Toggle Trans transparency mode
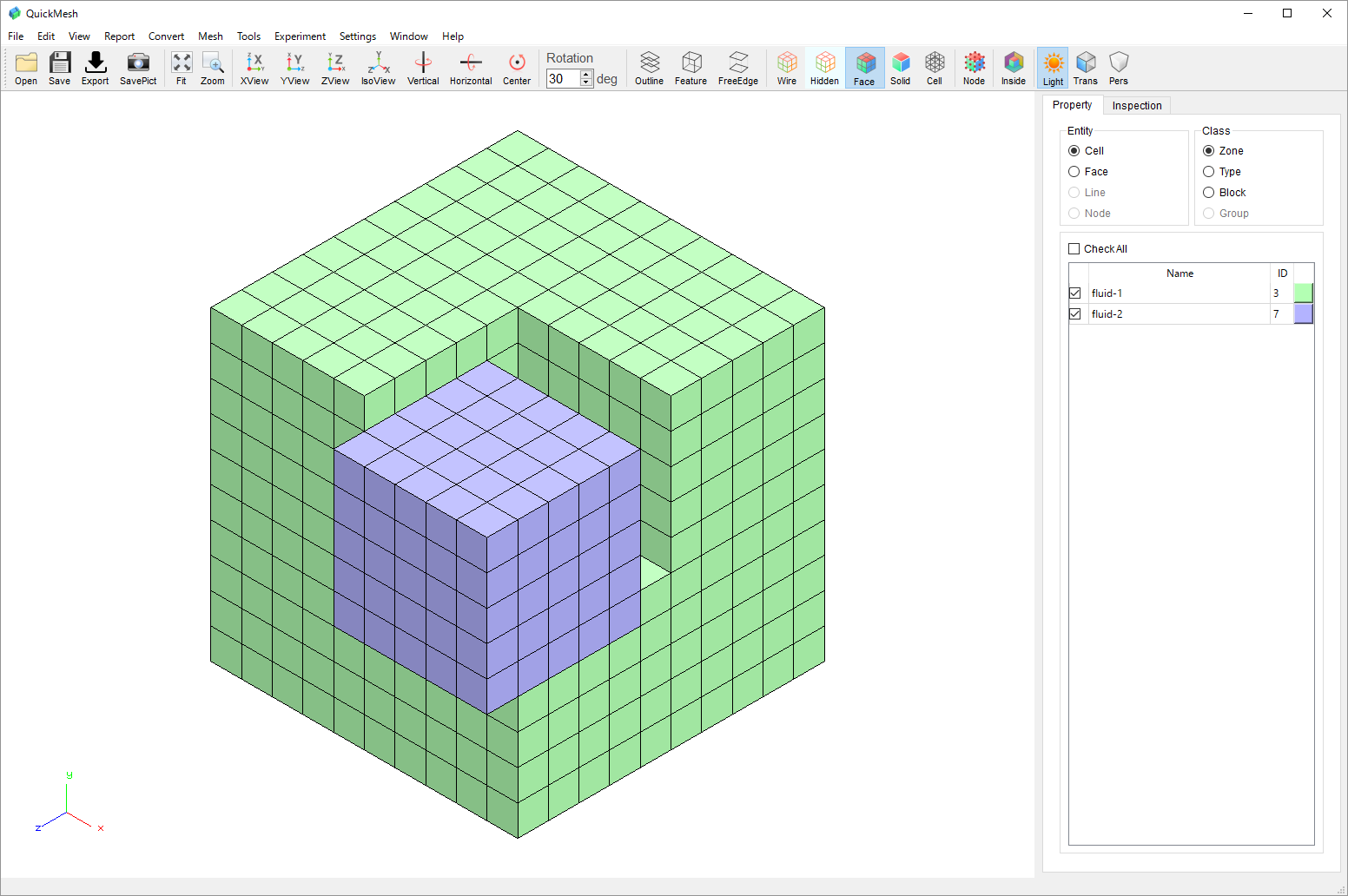This screenshot has height=896, width=1348. [1086, 68]
